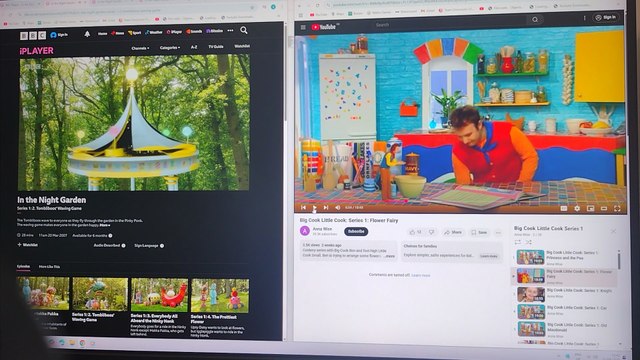Open TV Guide in iPlayer
Image resolution: width=640 pixels, height=360 pixels.
coord(216,47)
